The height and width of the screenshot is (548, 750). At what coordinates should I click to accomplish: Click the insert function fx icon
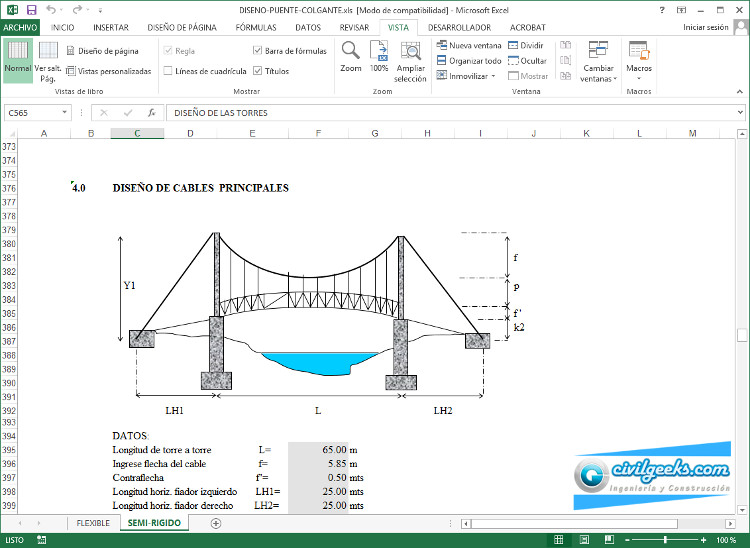point(151,113)
